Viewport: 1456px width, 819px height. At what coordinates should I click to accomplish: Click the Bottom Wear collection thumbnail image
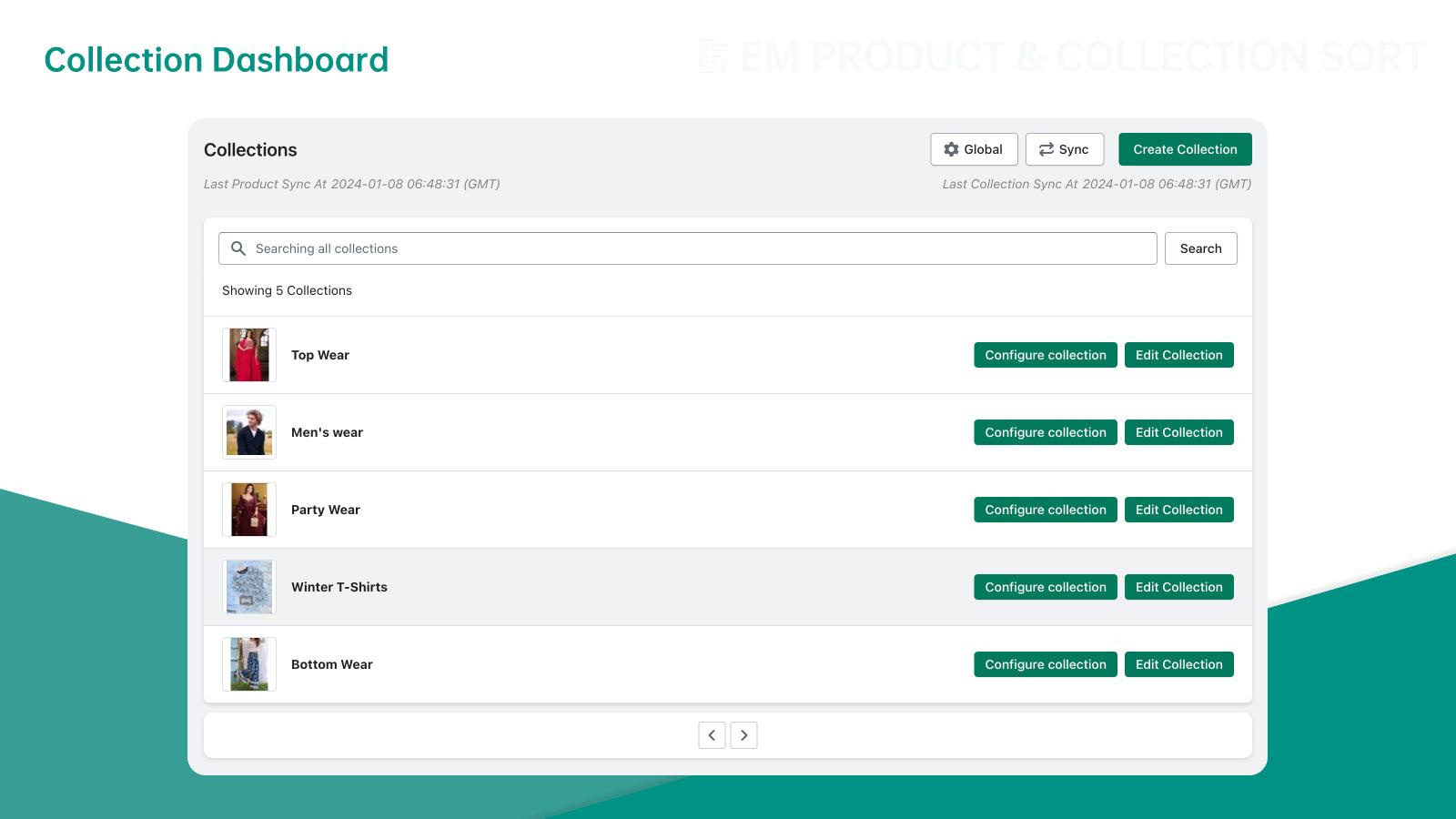coord(248,664)
